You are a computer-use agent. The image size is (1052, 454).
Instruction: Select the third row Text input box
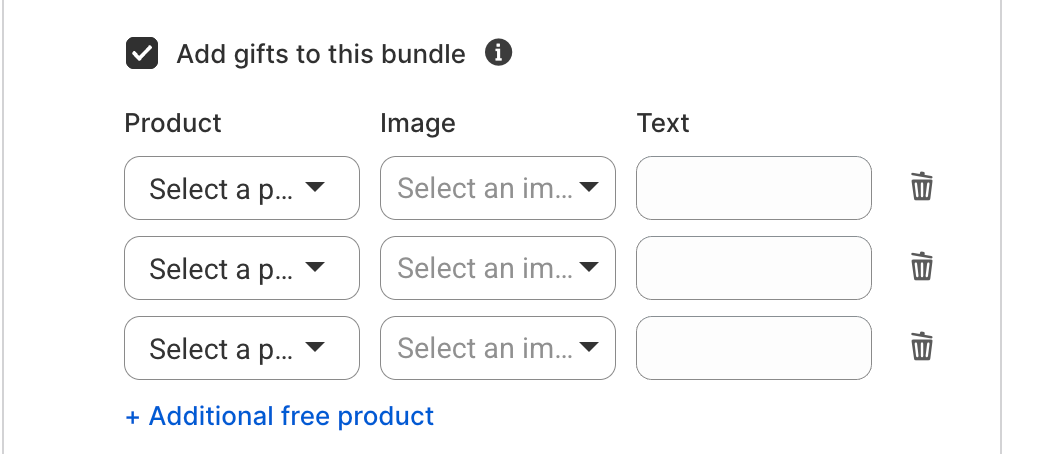(x=753, y=348)
